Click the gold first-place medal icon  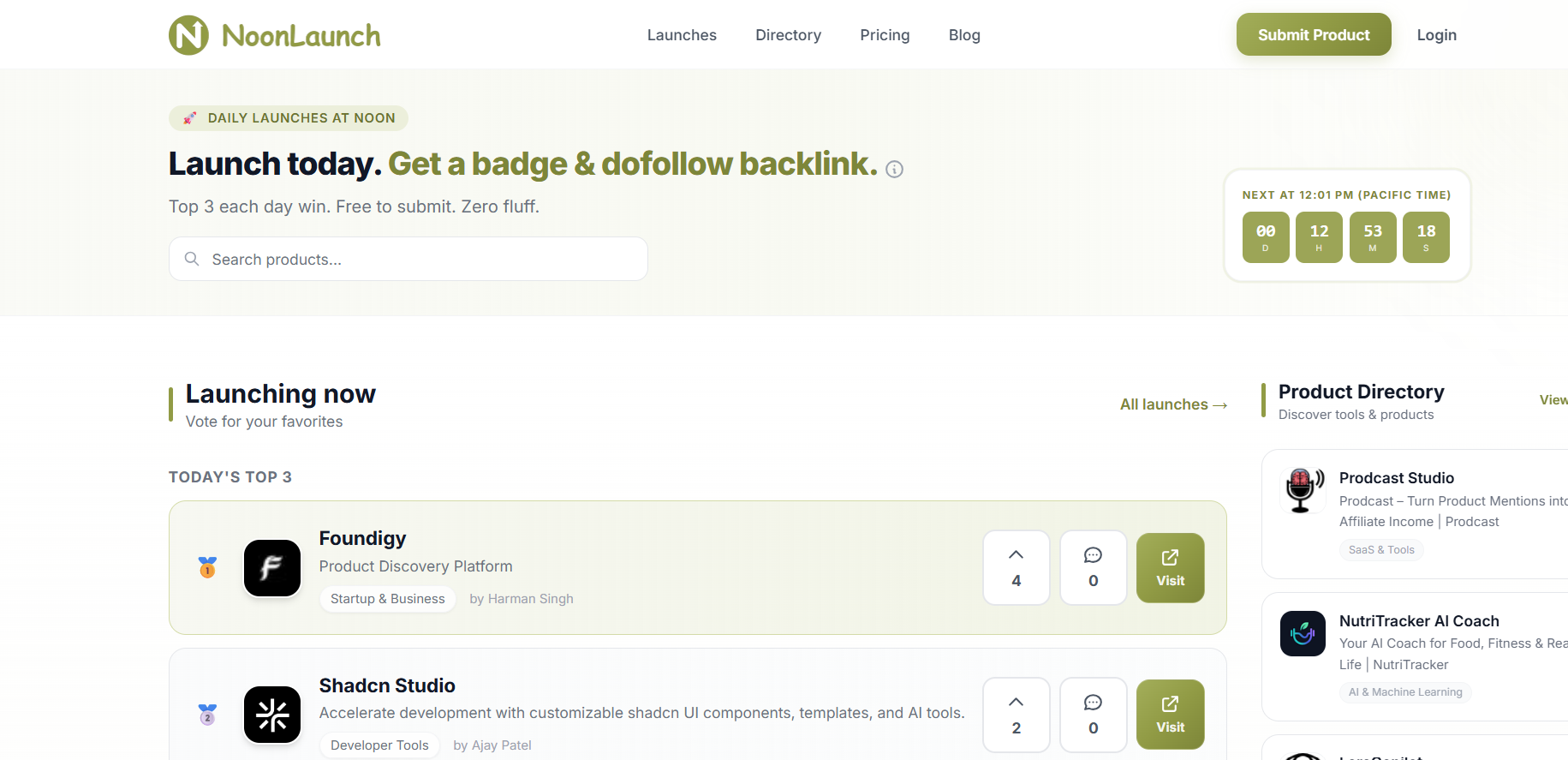click(207, 567)
